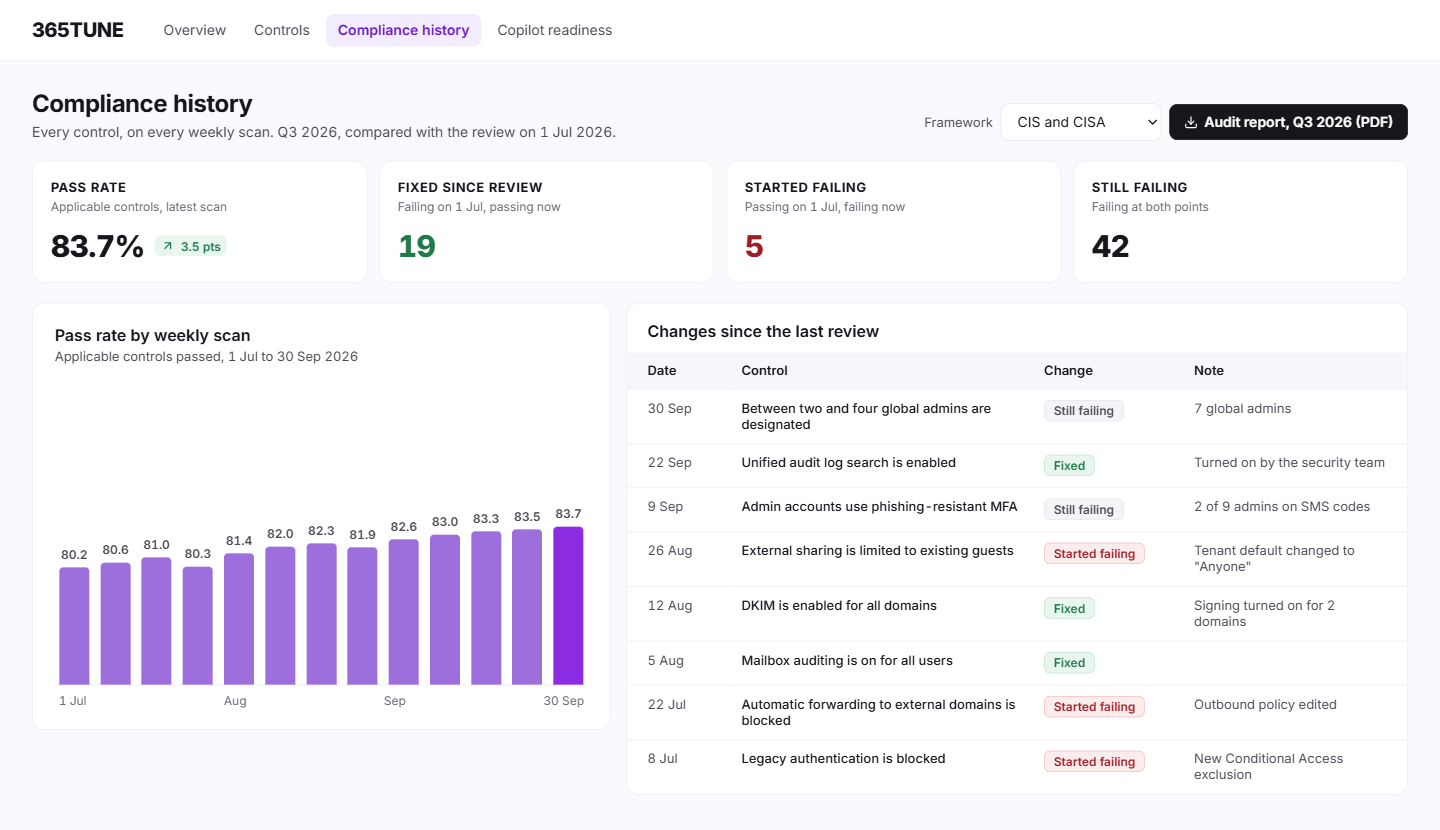1440x830 pixels.
Task: Switch to the Controls tab
Action: [x=282, y=30]
